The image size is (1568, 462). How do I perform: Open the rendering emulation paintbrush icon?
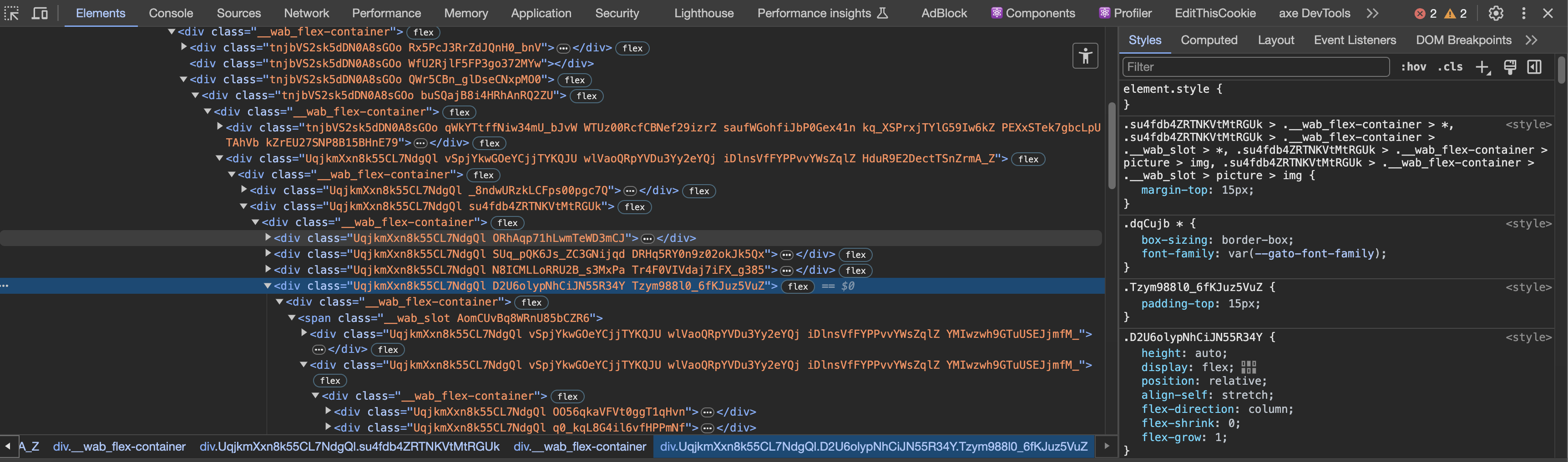[x=1510, y=67]
